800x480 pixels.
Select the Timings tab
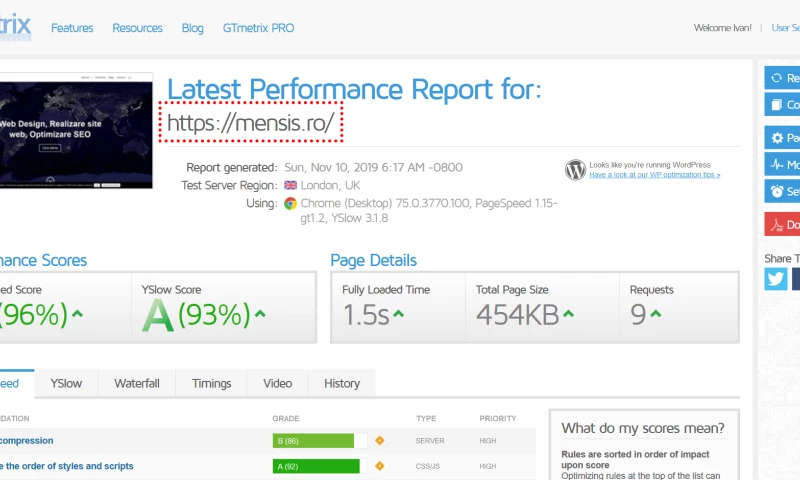click(x=211, y=383)
